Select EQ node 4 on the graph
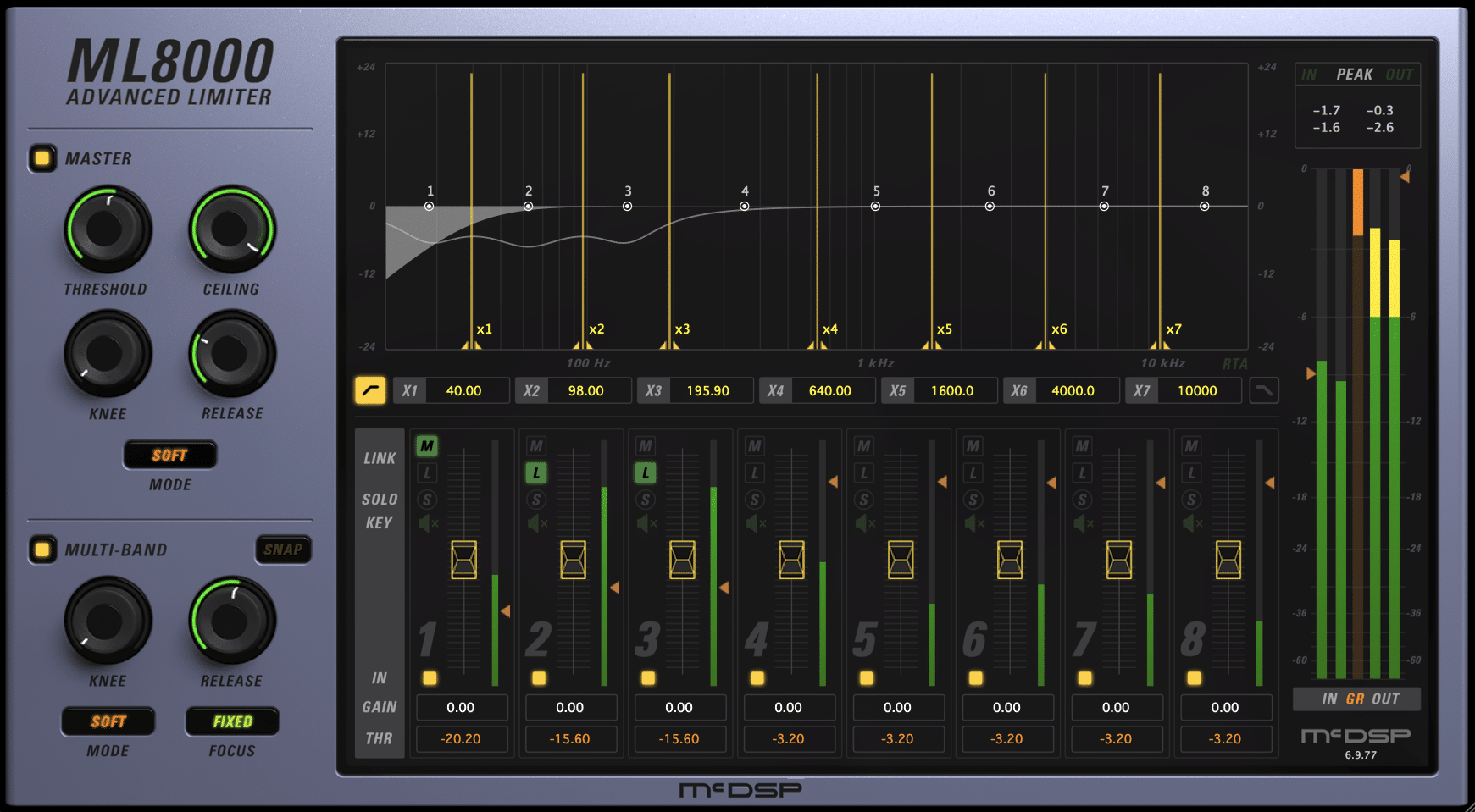This screenshot has height=812, width=1475. pyautogui.click(x=744, y=206)
